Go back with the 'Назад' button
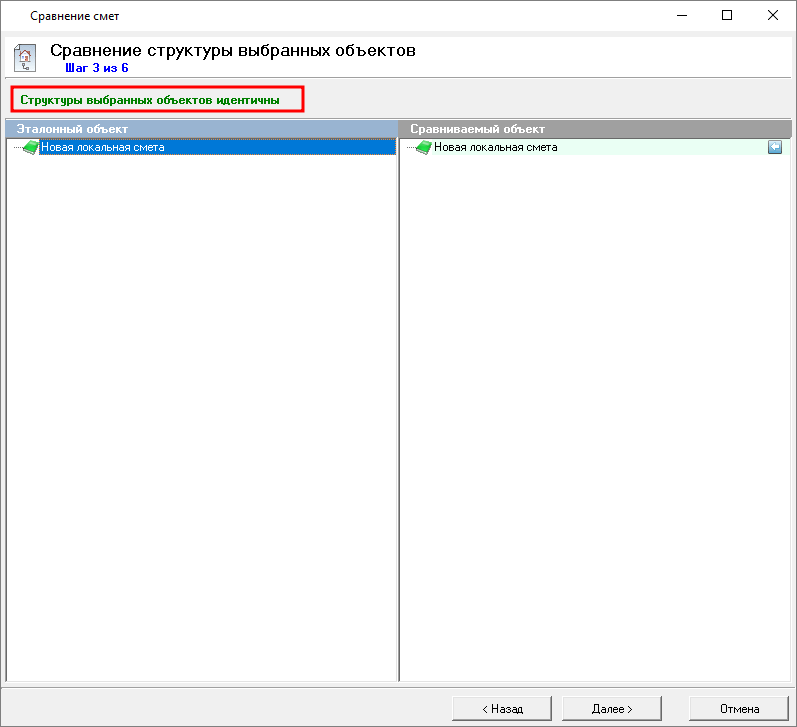This screenshot has width=797, height=727. click(x=502, y=708)
